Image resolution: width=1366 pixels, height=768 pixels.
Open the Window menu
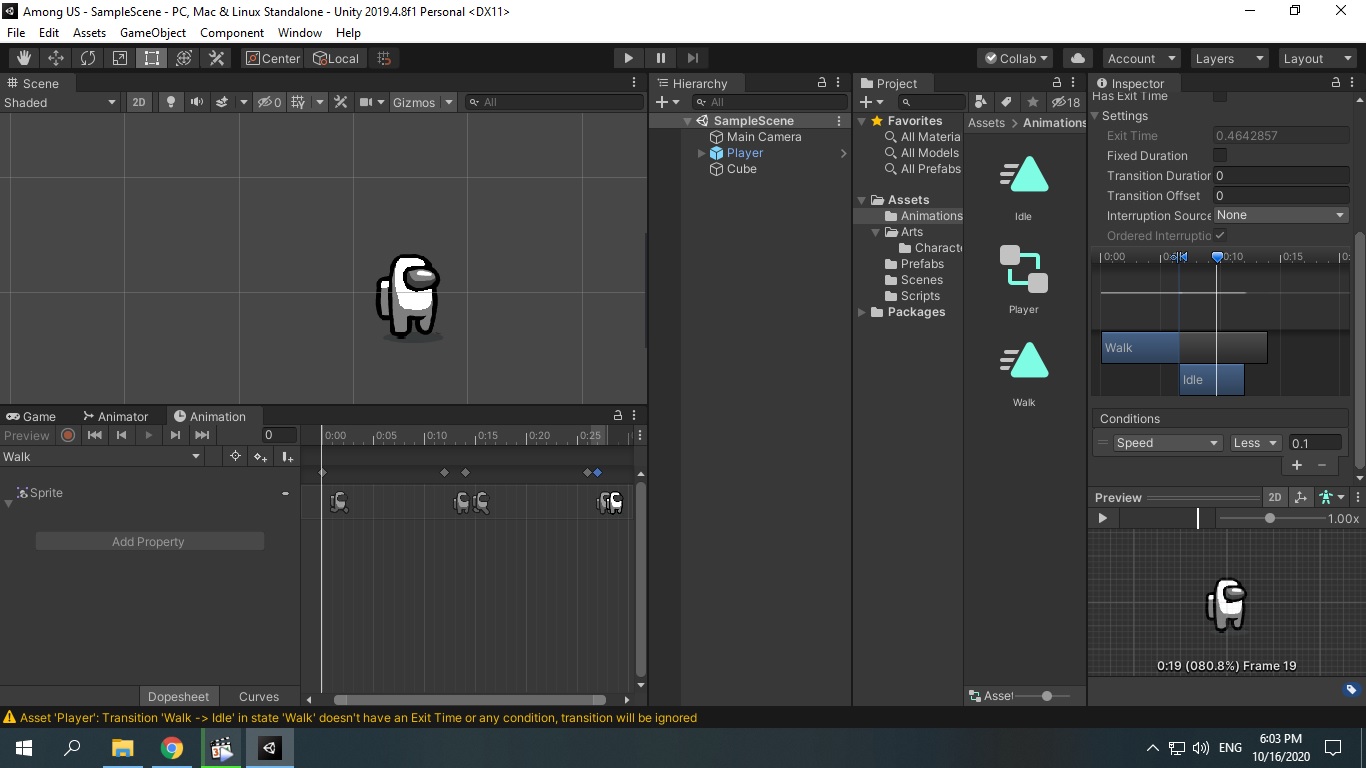(x=300, y=32)
